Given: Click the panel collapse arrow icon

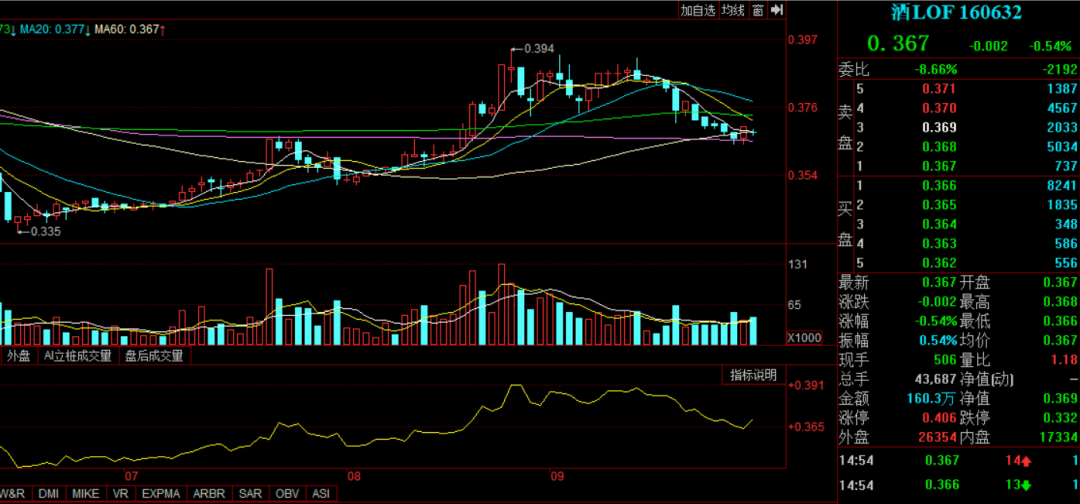Looking at the screenshot, I should coord(776,10).
